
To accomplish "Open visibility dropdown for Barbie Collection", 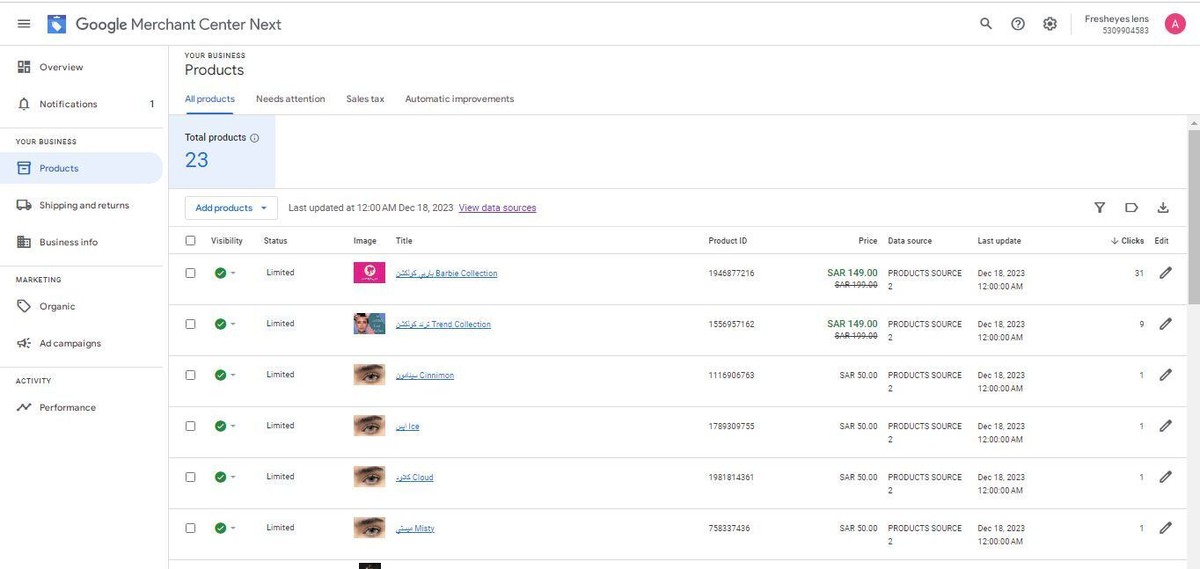I will 225,273.
